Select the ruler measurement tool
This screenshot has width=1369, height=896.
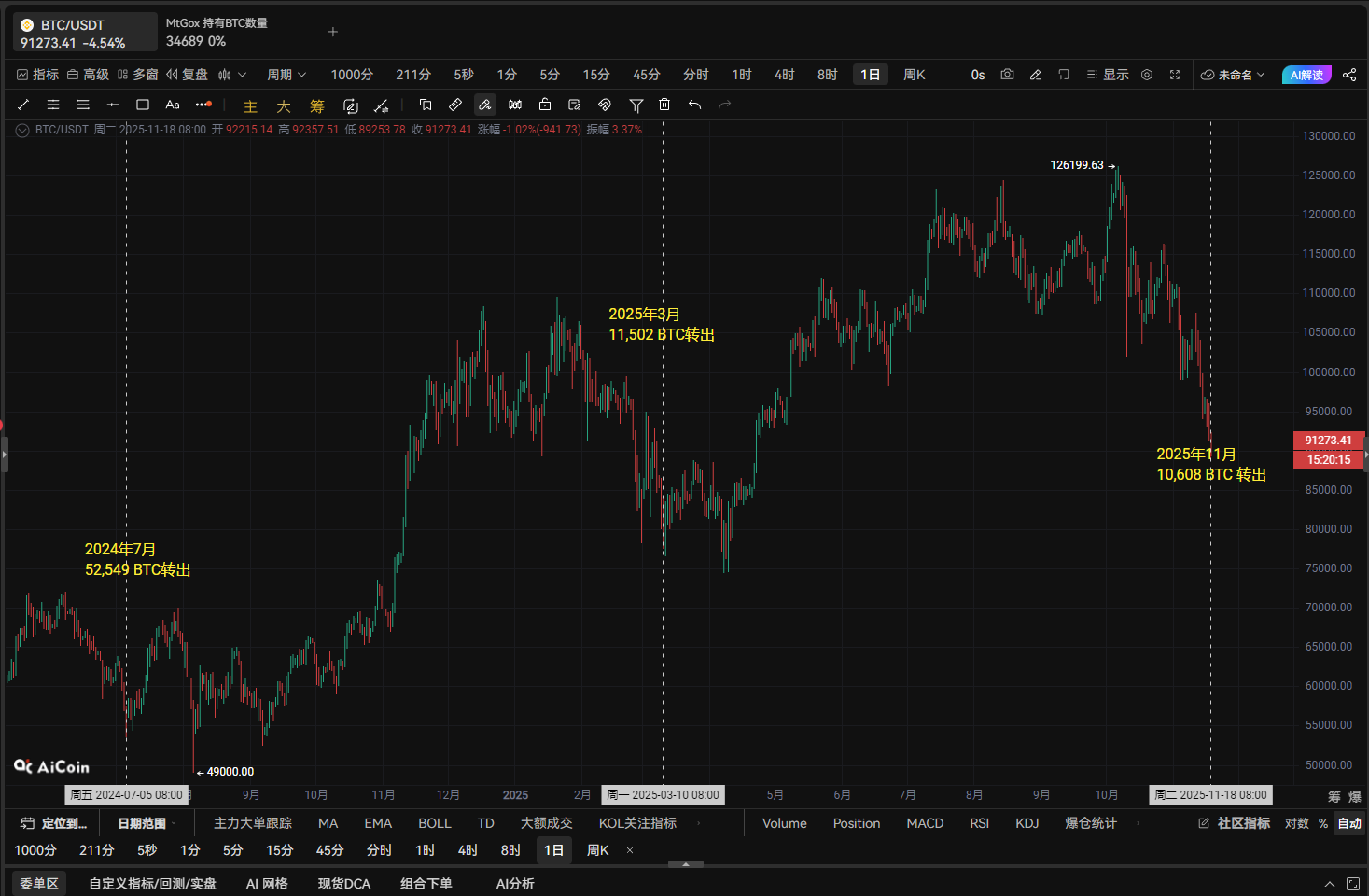455,105
